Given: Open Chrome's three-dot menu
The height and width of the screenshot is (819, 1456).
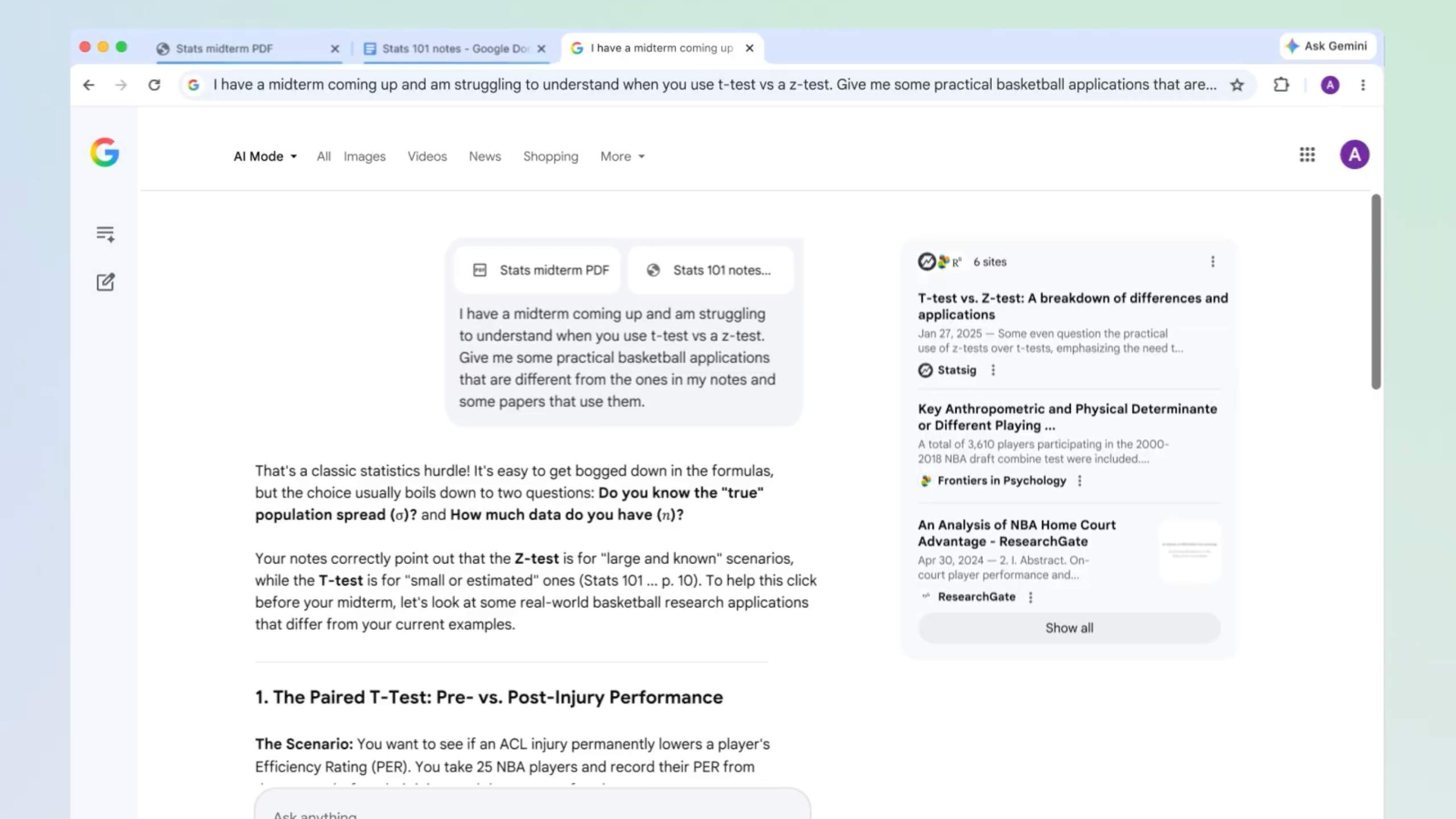Looking at the screenshot, I should 1363,85.
